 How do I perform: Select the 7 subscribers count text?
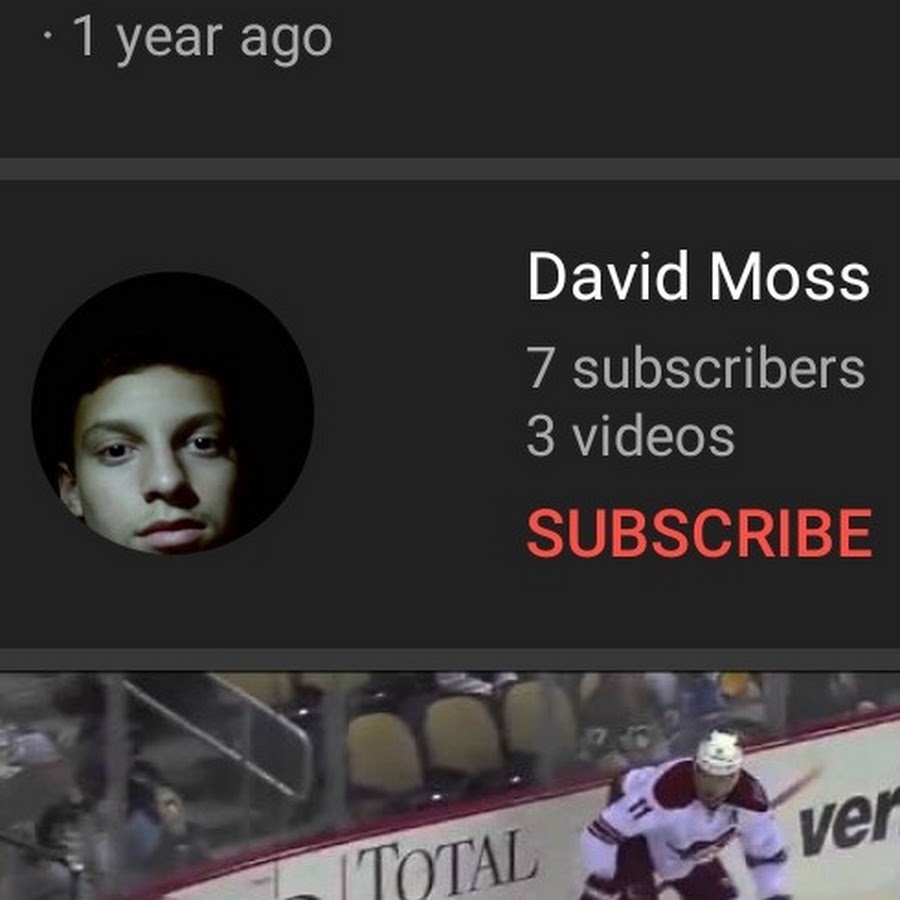(696, 368)
